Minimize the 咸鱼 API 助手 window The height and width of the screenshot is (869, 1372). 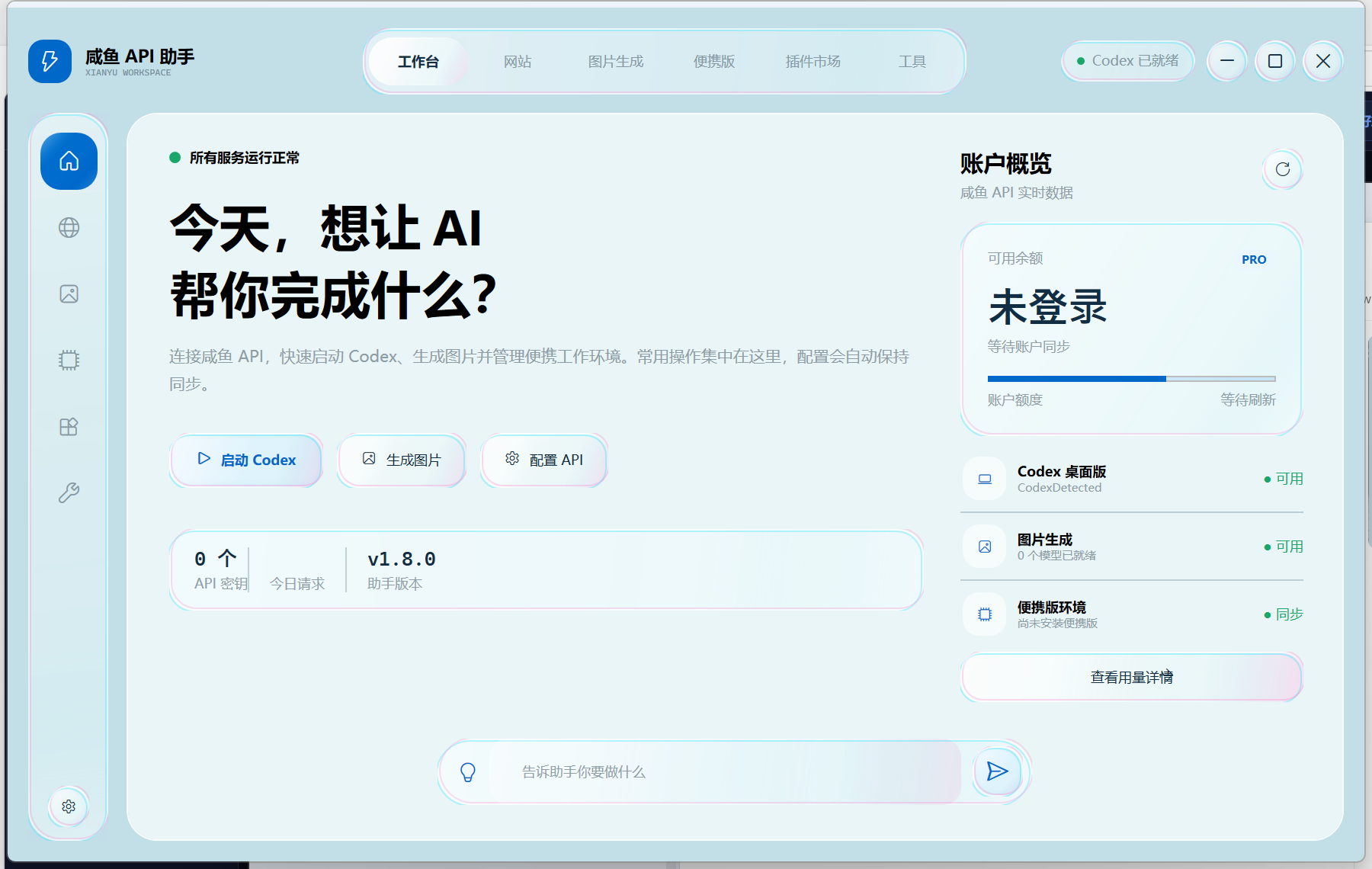tap(1227, 61)
